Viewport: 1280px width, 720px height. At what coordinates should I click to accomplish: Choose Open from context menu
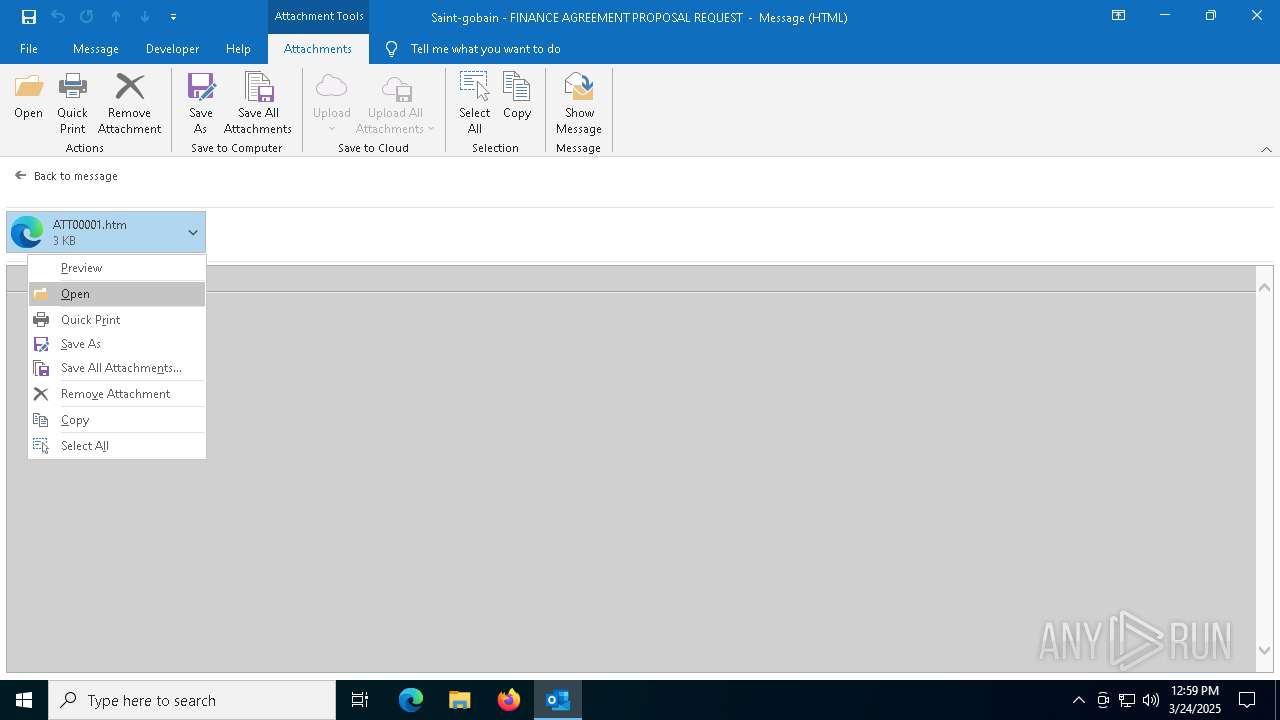[117, 294]
